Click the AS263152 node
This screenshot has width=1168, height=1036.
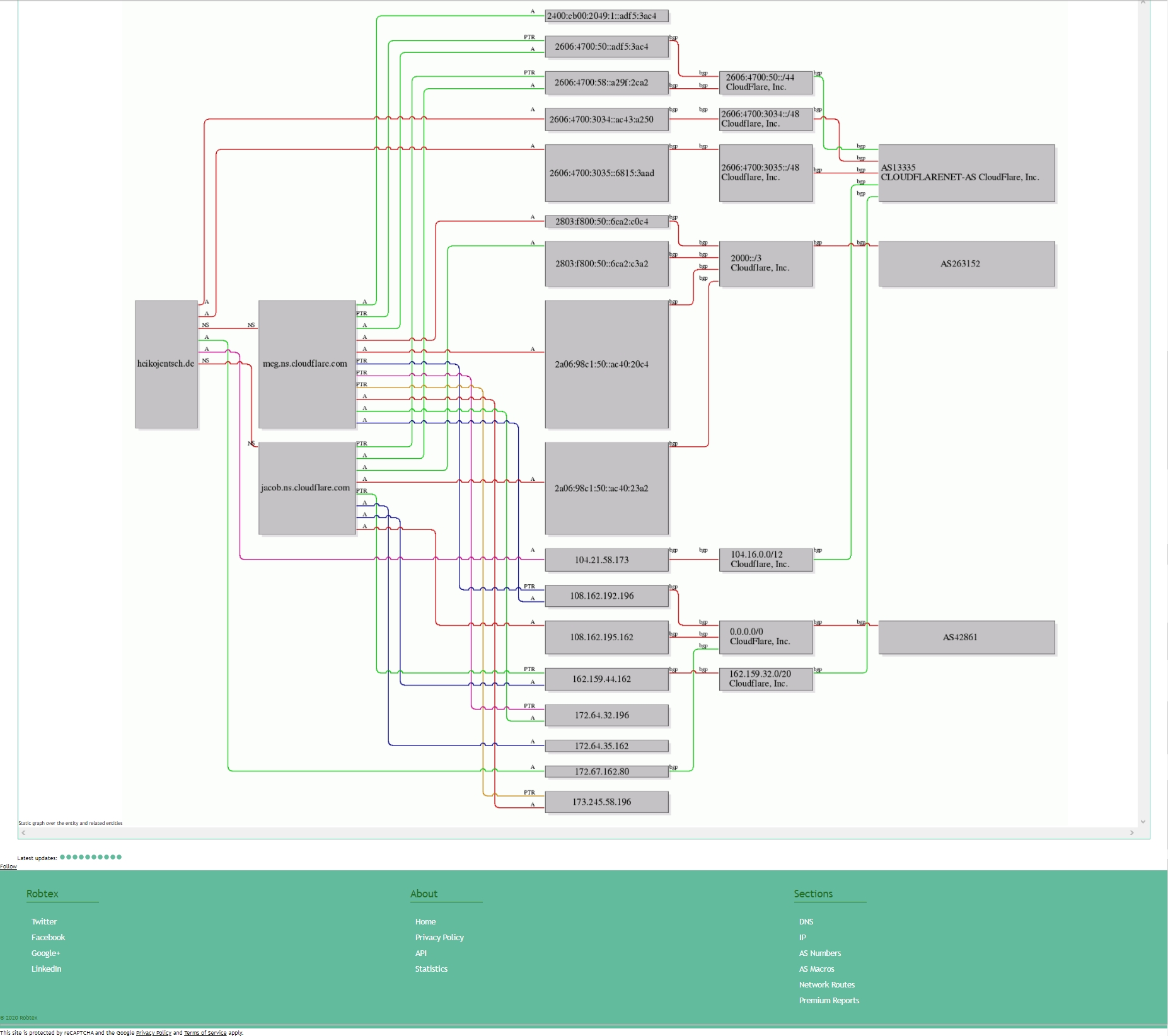pyautogui.click(x=966, y=264)
